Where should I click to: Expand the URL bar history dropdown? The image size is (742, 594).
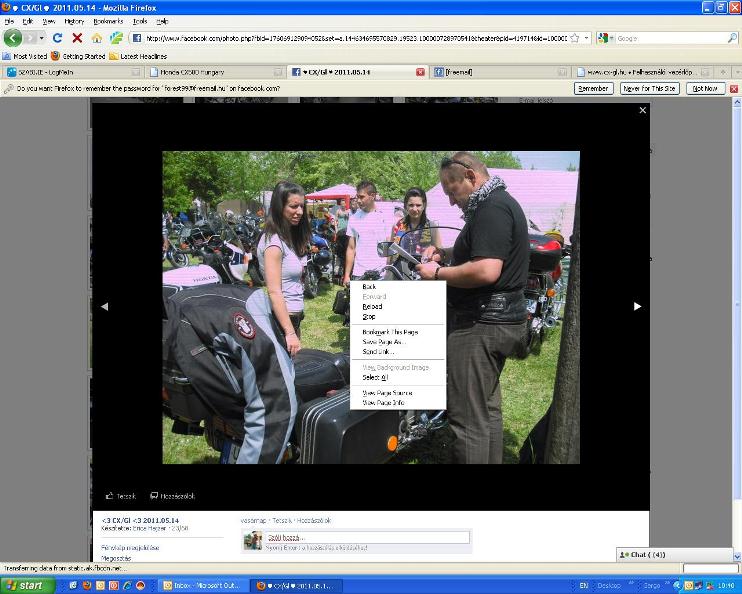(586, 38)
